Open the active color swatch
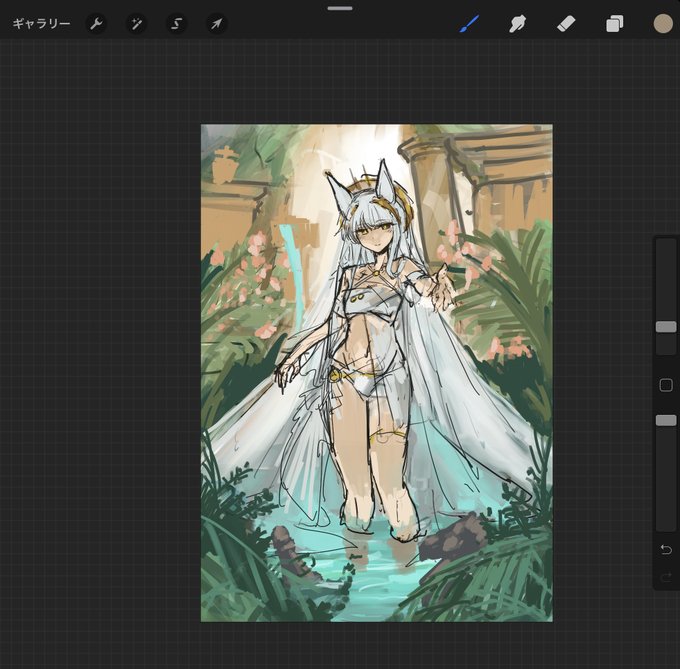The width and height of the screenshot is (680, 669). 663,23
